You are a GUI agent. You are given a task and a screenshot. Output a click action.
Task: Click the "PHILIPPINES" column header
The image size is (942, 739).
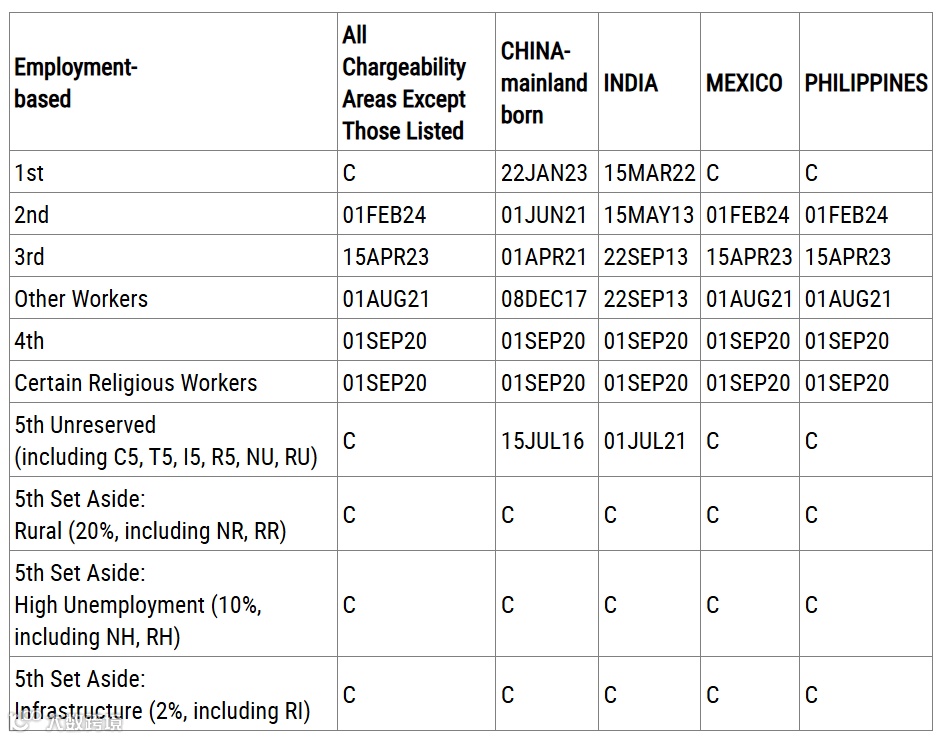pyautogui.click(x=866, y=83)
